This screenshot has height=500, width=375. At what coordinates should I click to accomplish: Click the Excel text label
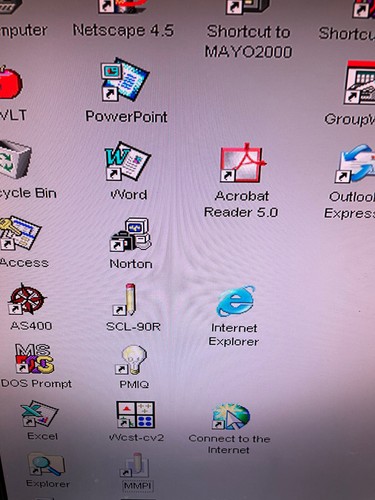tap(42, 436)
